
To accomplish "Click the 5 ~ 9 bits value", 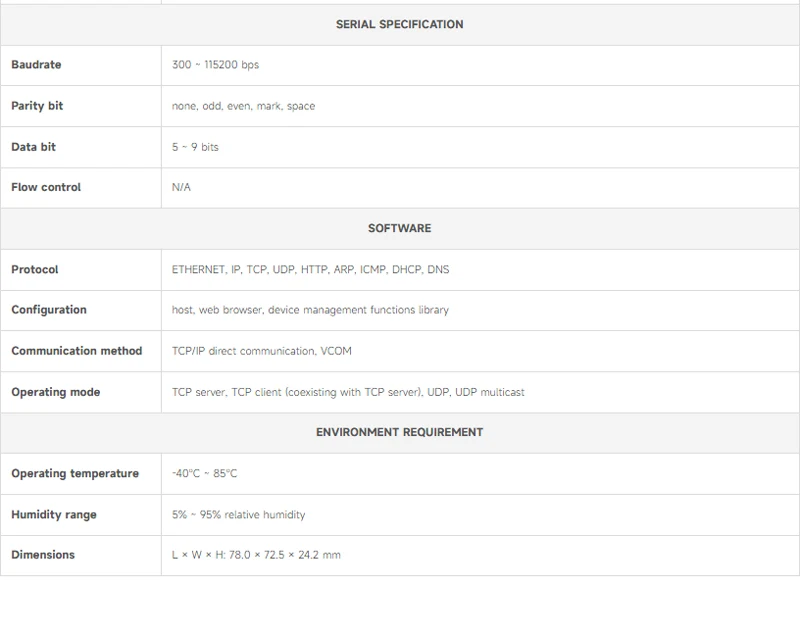I will coord(195,147).
